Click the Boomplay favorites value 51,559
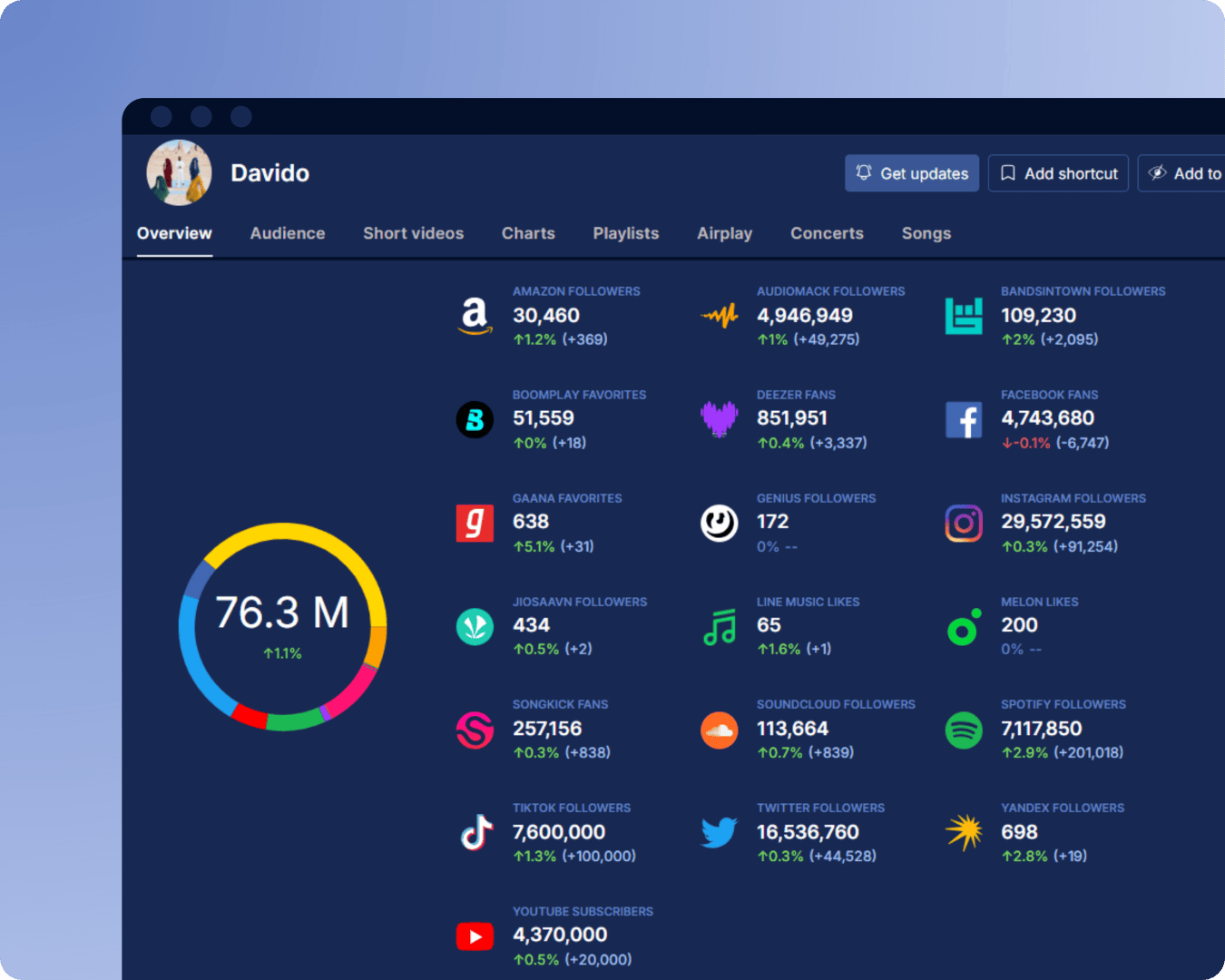The image size is (1225, 980). [544, 418]
